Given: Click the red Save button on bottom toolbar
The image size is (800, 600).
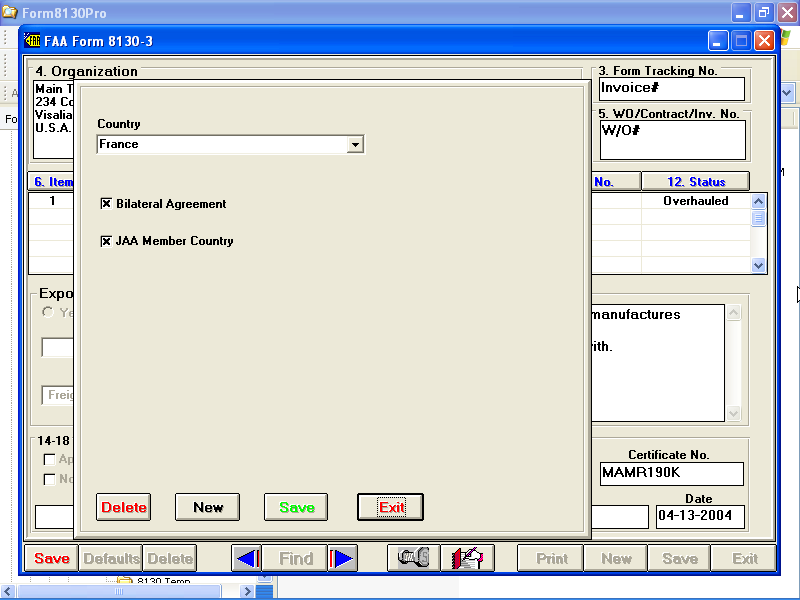Looking at the screenshot, I should click(52, 558).
